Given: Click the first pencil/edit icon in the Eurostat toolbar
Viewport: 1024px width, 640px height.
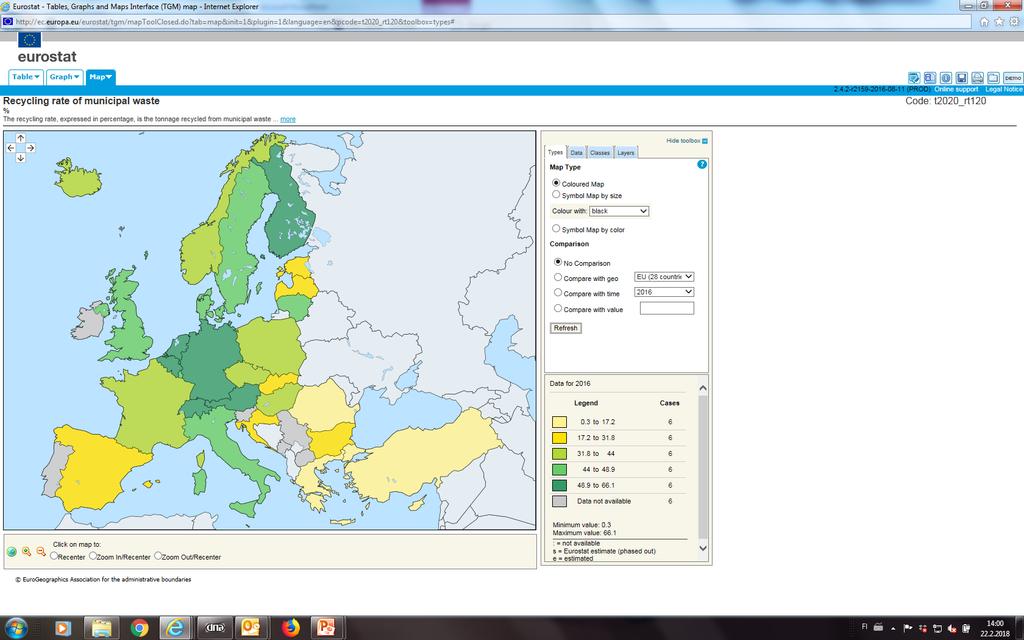Looking at the screenshot, I should pyautogui.click(x=914, y=78).
